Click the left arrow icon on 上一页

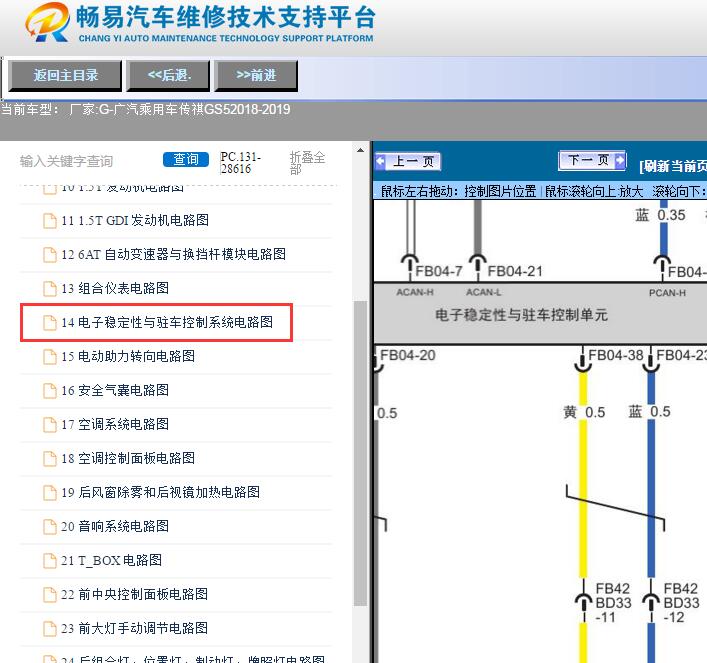click(x=381, y=161)
